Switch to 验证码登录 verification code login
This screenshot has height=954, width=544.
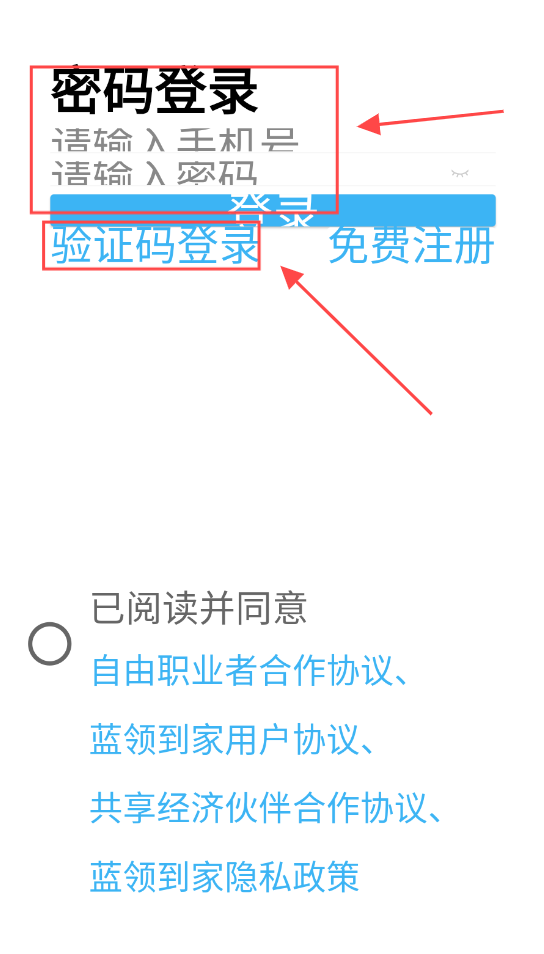(x=155, y=245)
